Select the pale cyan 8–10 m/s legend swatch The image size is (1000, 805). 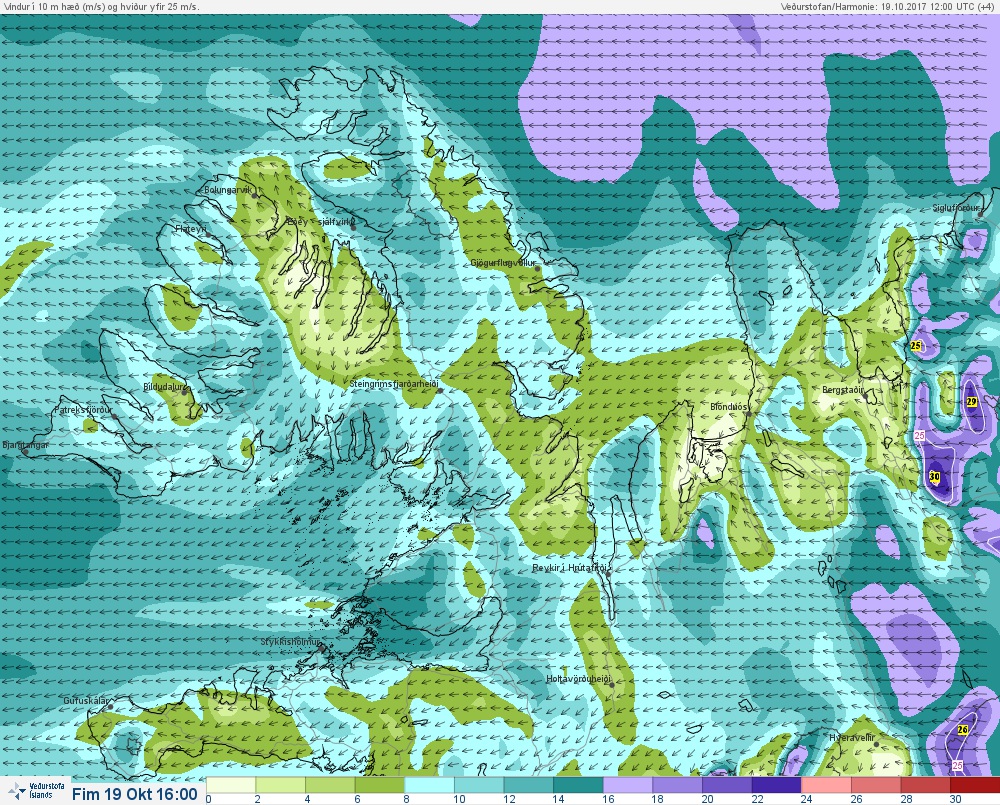coord(429,785)
